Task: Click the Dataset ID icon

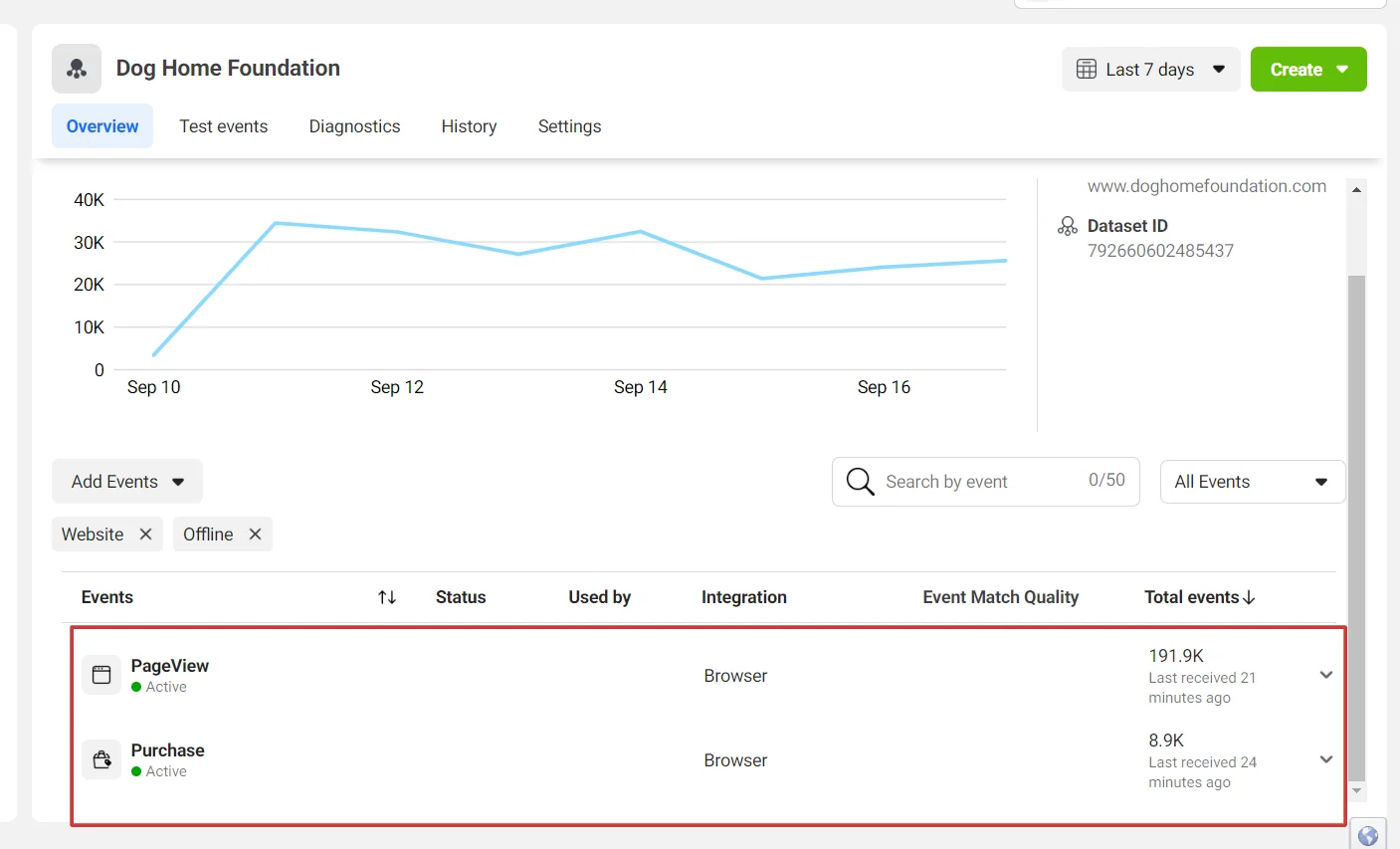Action: pyautogui.click(x=1067, y=226)
